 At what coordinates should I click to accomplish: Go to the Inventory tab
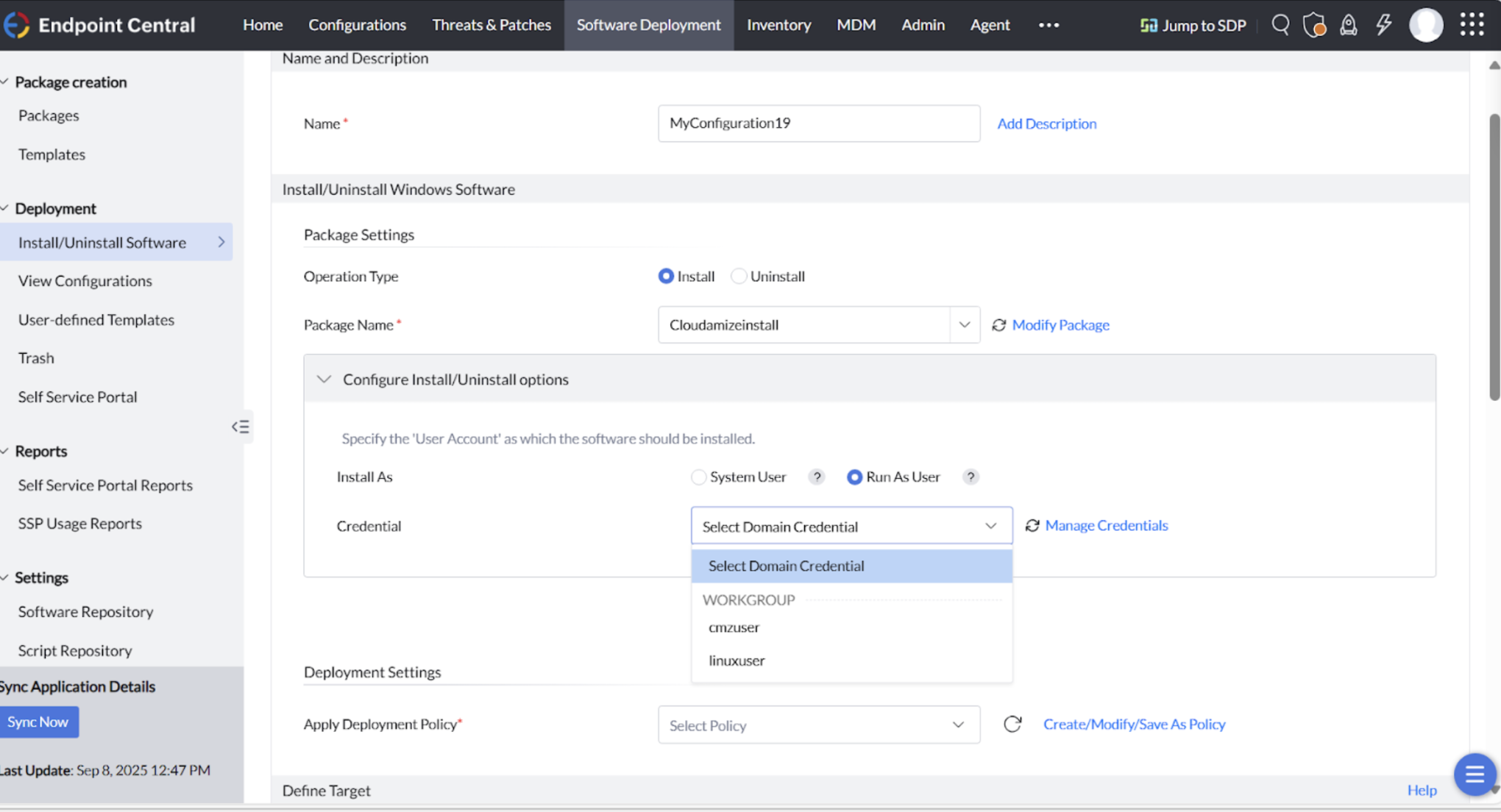pos(778,25)
